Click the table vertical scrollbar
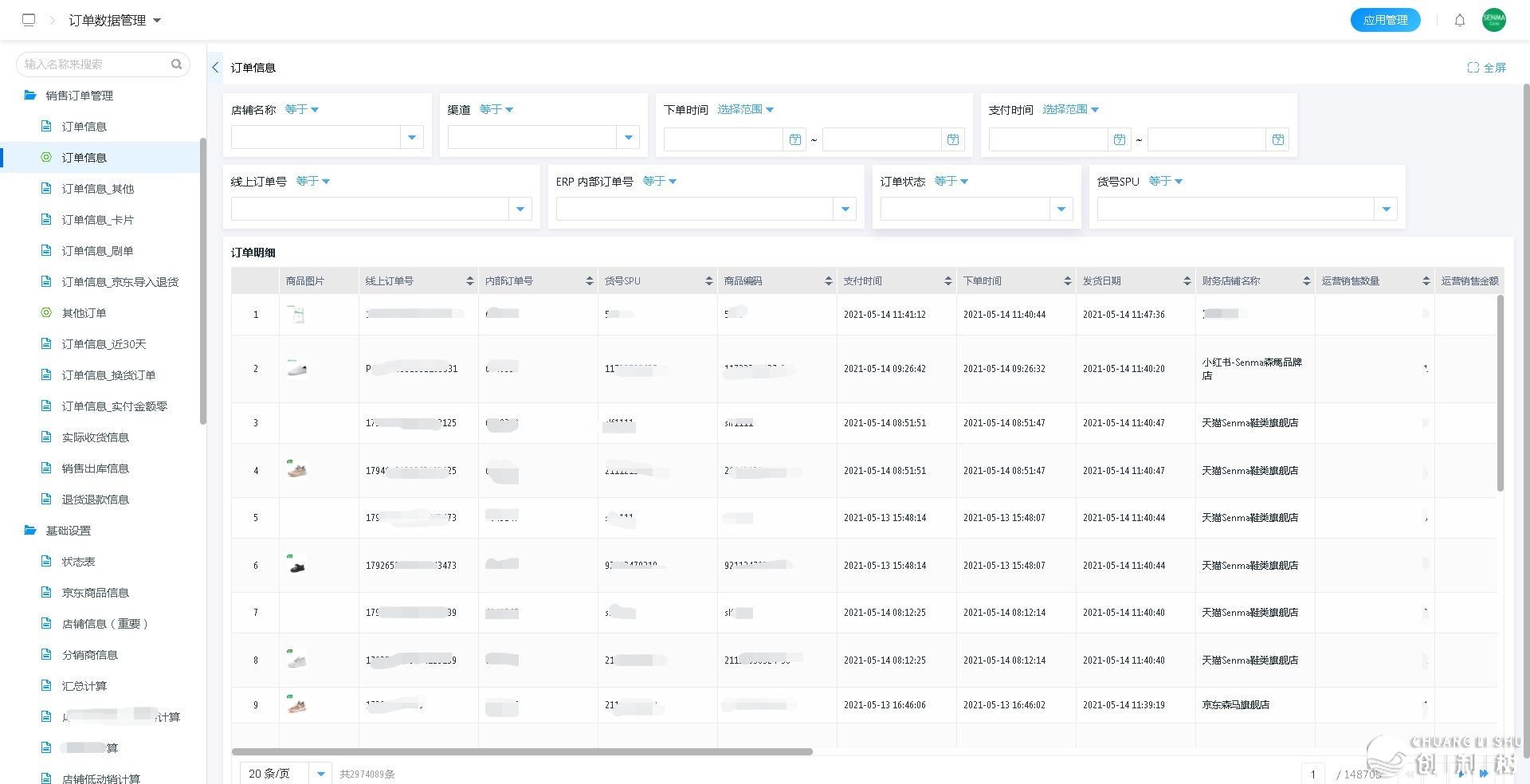 pyautogui.click(x=1501, y=393)
